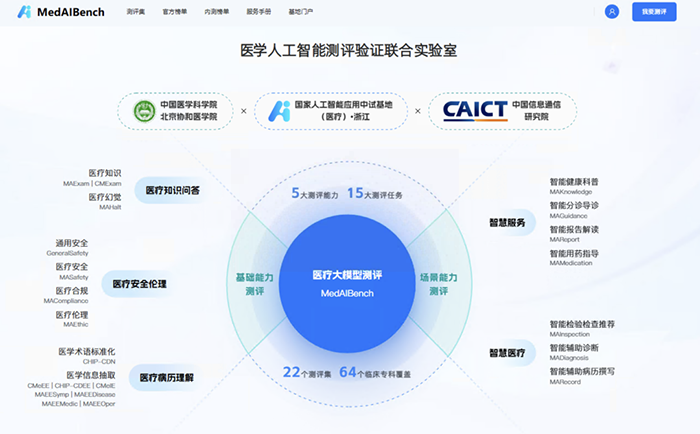Image resolution: width=700 pixels, height=434 pixels.
Task: Open 内测榜单 in the top navigation
Action: pos(216,12)
